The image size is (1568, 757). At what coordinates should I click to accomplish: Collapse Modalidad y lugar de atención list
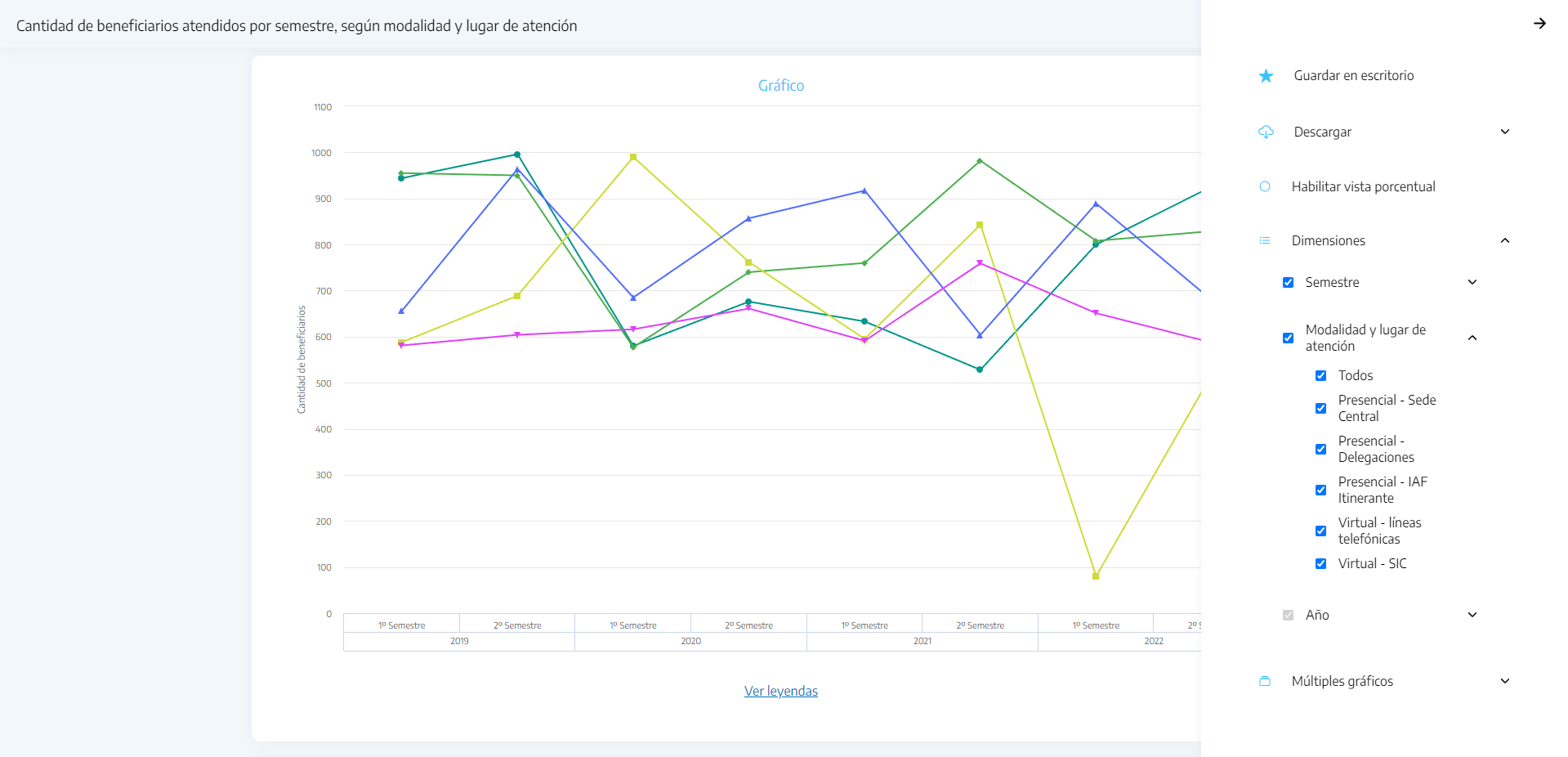[x=1472, y=338]
